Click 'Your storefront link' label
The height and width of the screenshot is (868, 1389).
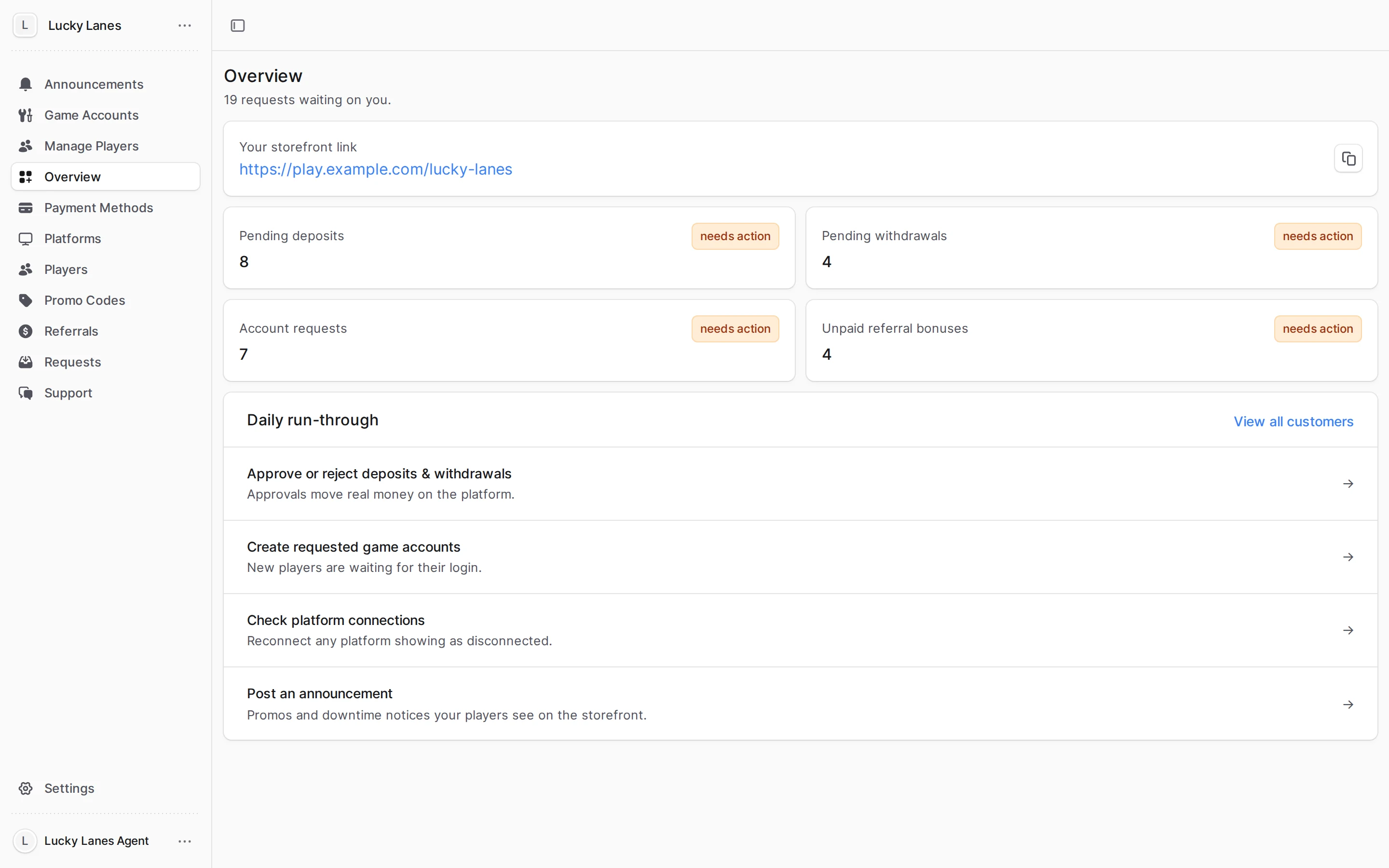[298, 147]
